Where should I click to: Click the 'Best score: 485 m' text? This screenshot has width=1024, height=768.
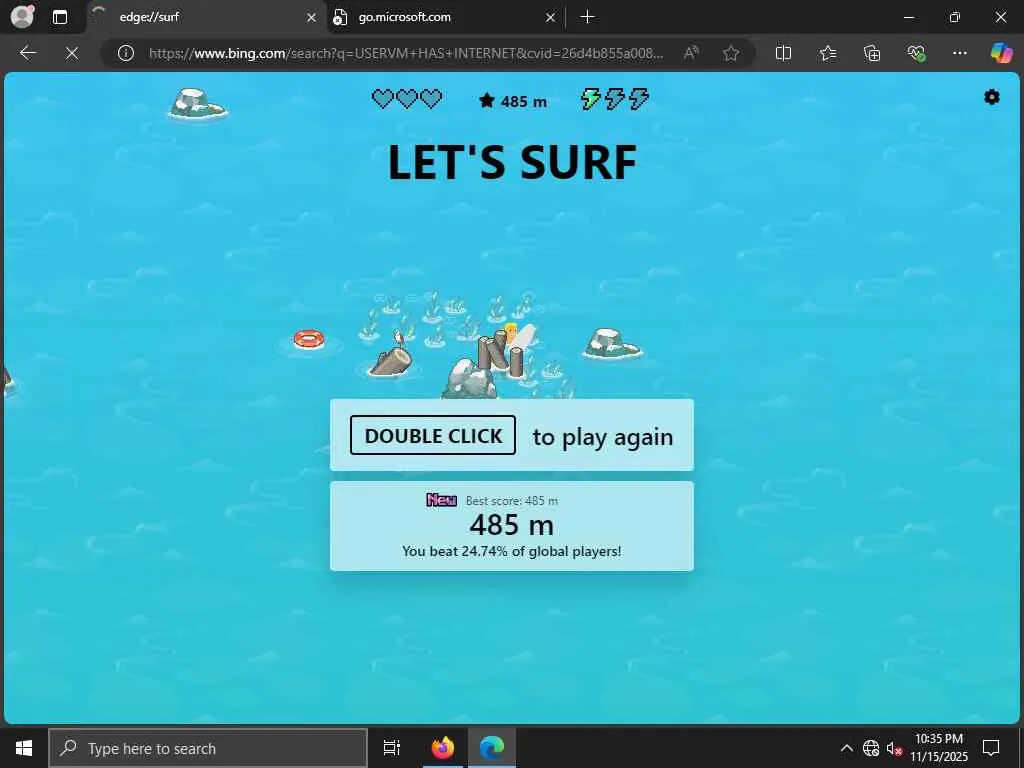coord(512,501)
